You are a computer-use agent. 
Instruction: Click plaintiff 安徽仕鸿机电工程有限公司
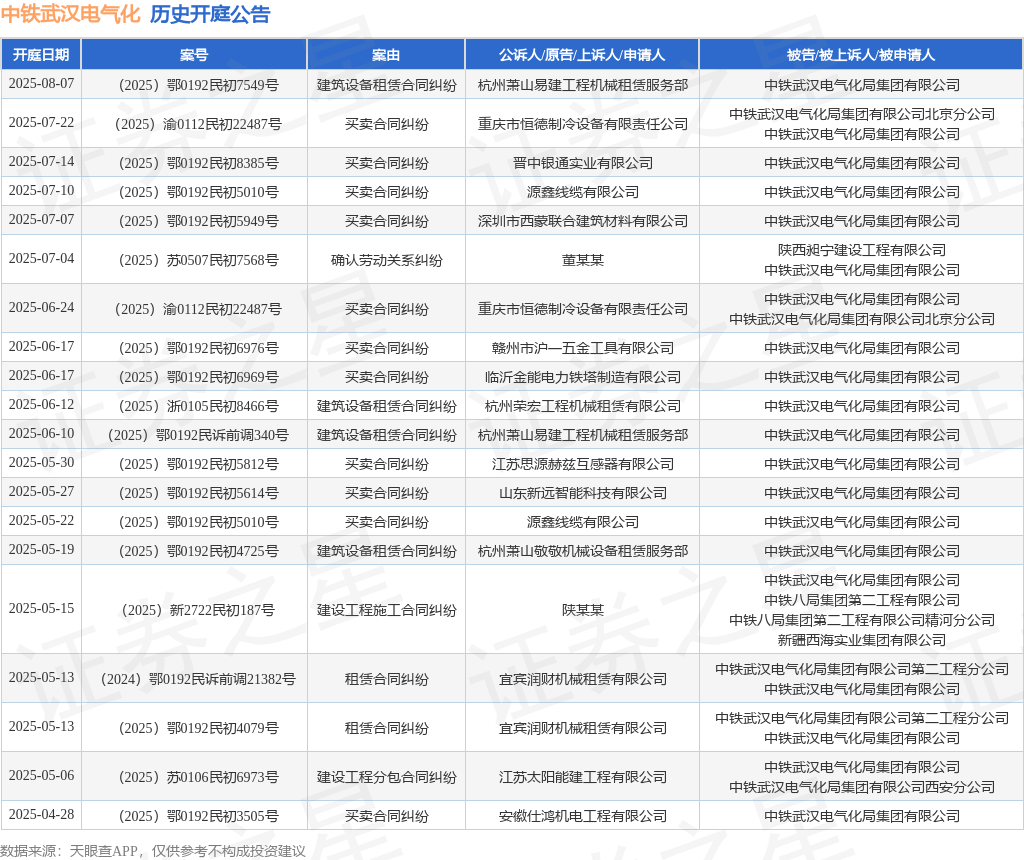pyautogui.click(x=583, y=816)
